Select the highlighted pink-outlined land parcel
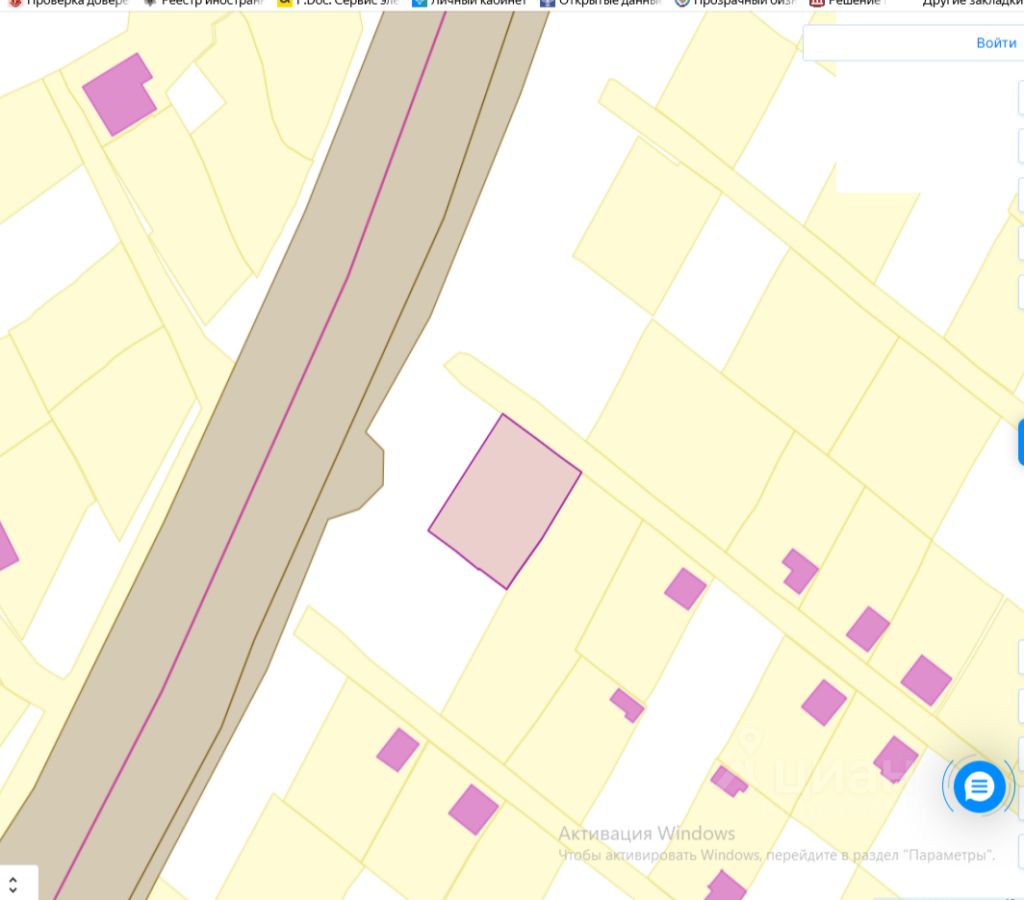 [505, 502]
